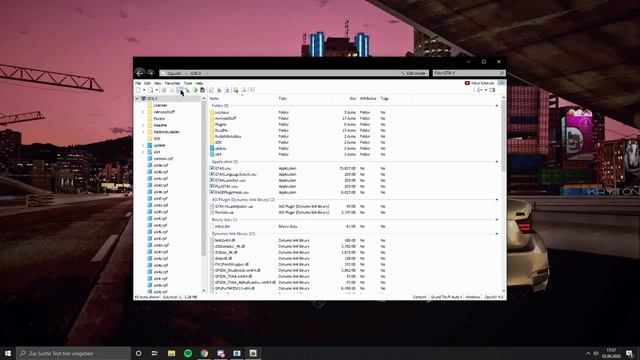The image size is (640, 360).
Task: Select index.bin in the file list
Action: [x=222, y=226]
